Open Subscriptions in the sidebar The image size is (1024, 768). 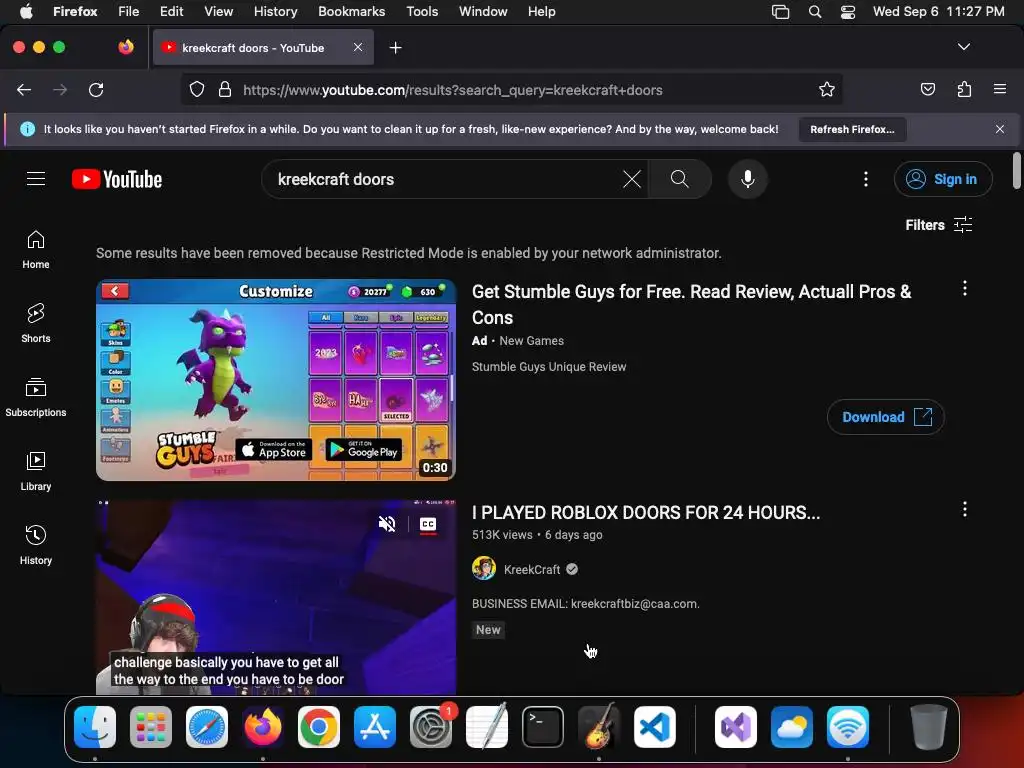point(36,398)
